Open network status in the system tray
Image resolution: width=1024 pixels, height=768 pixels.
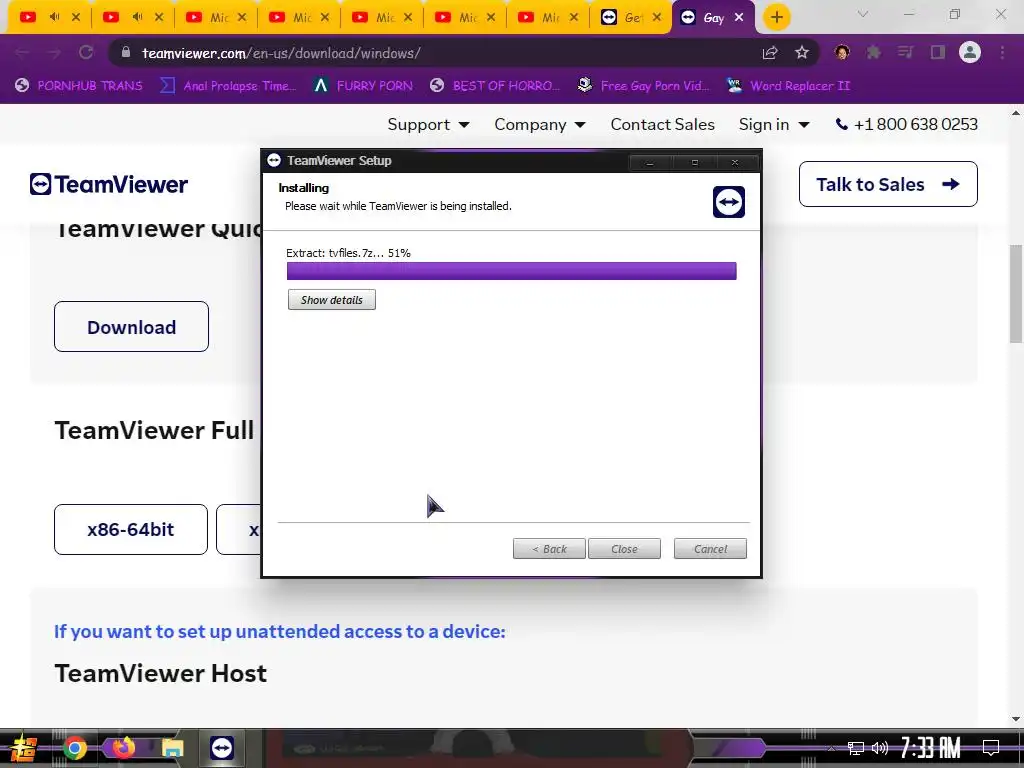click(856, 748)
